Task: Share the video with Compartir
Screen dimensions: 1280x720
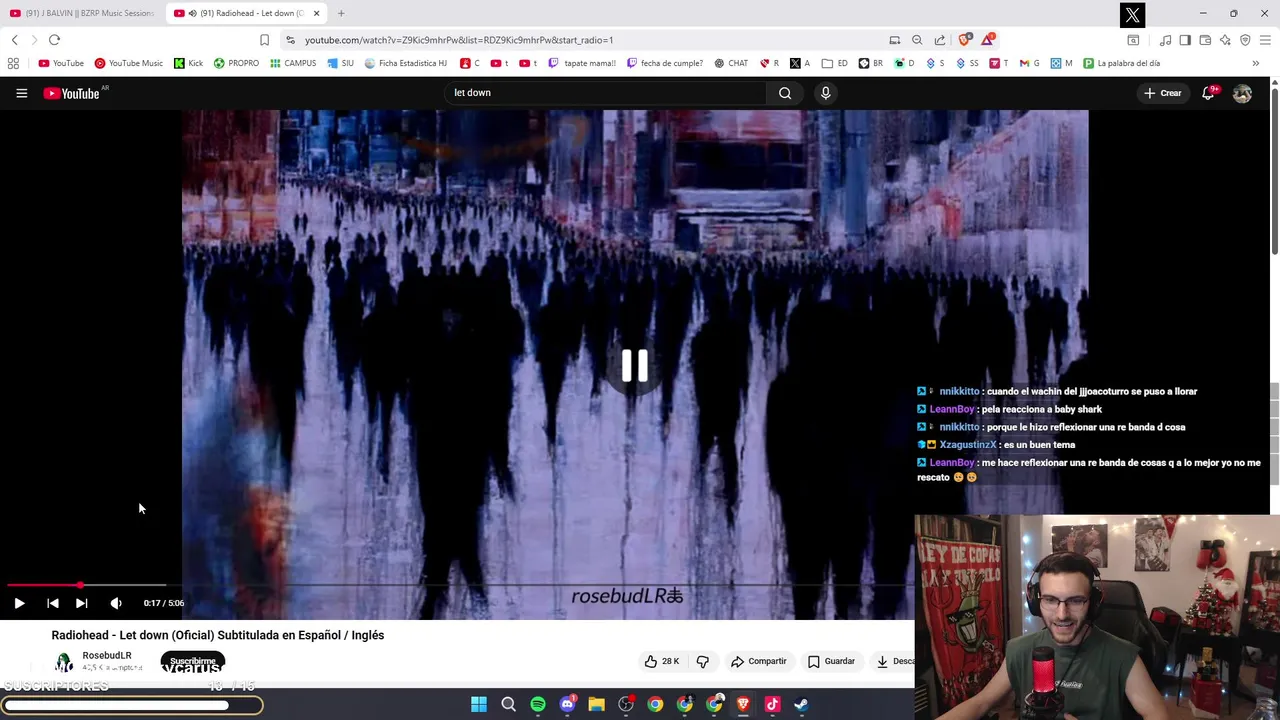Action: (x=759, y=661)
